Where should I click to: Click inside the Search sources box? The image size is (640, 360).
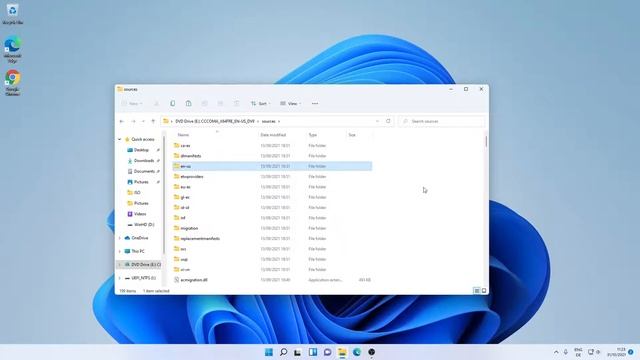[442, 121]
